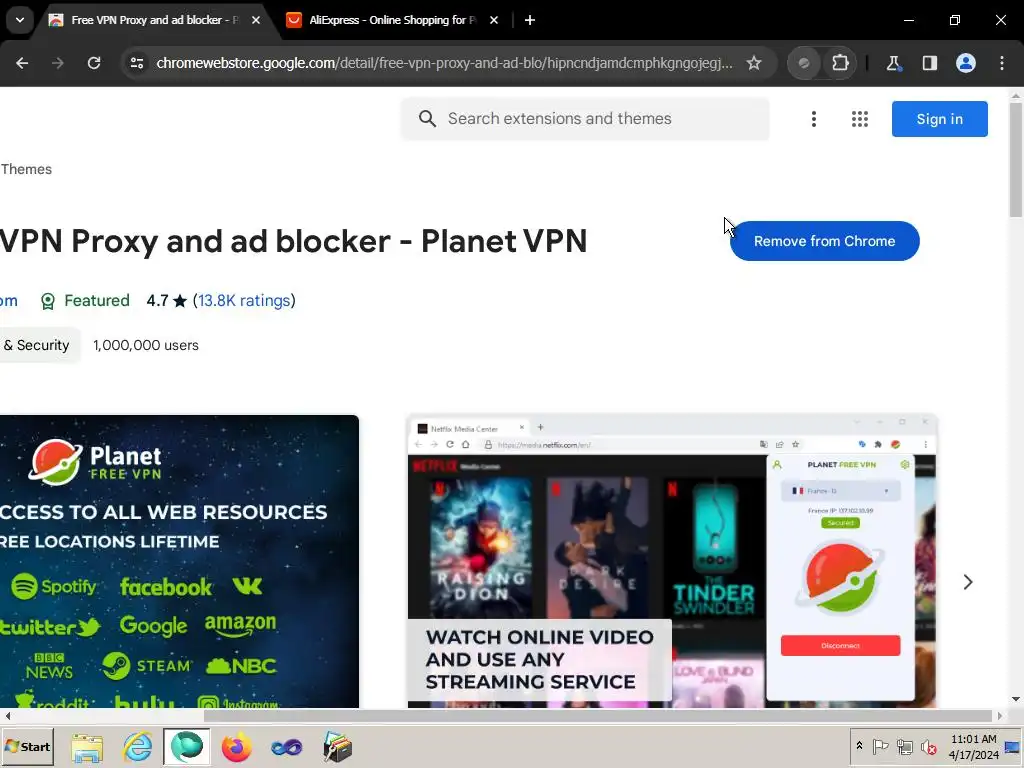Go back to previous page
Image resolution: width=1024 pixels, height=768 pixels.
tap(22, 63)
